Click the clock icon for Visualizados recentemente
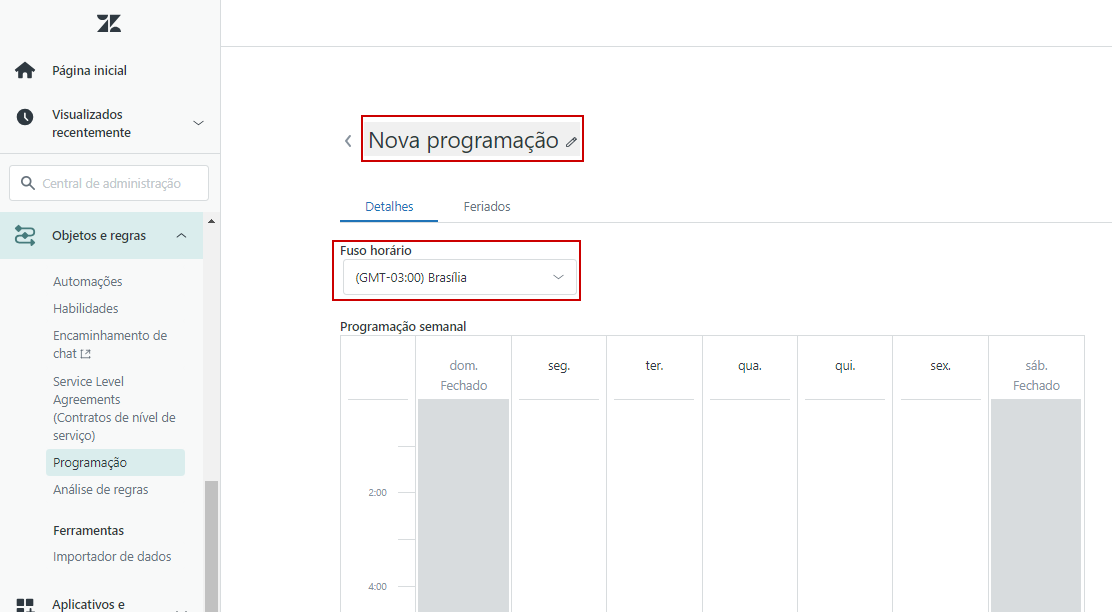 point(25,117)
